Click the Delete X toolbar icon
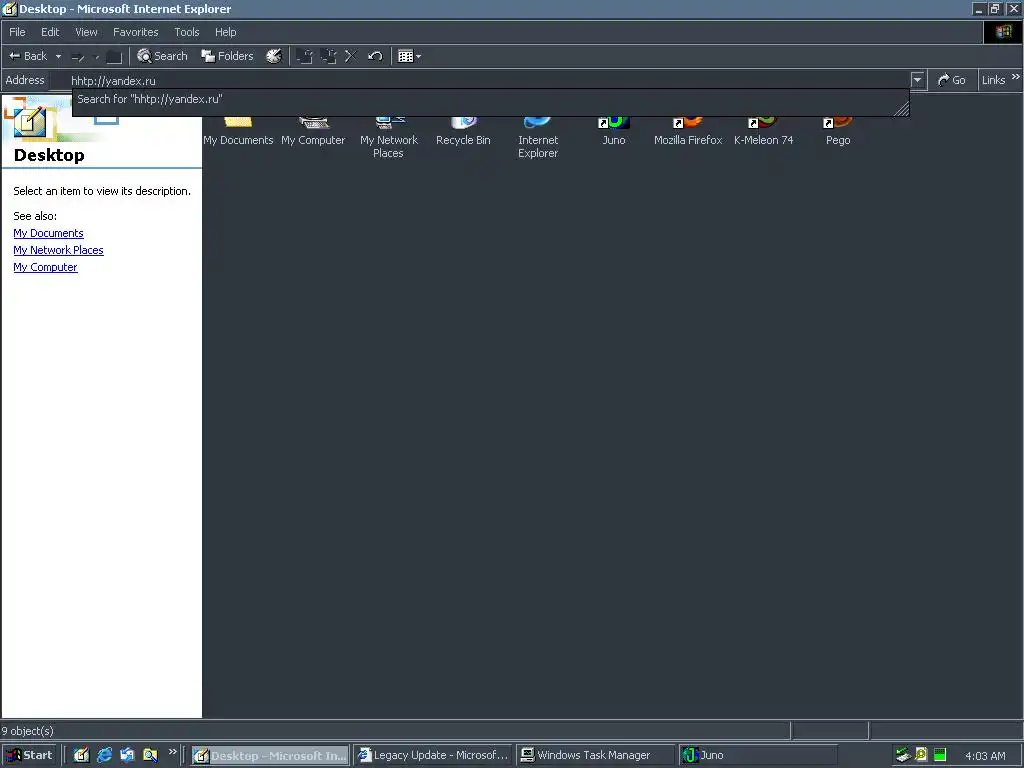Image resolution: width=1024 pixels, height=768 pixels. tap(351, 56)
